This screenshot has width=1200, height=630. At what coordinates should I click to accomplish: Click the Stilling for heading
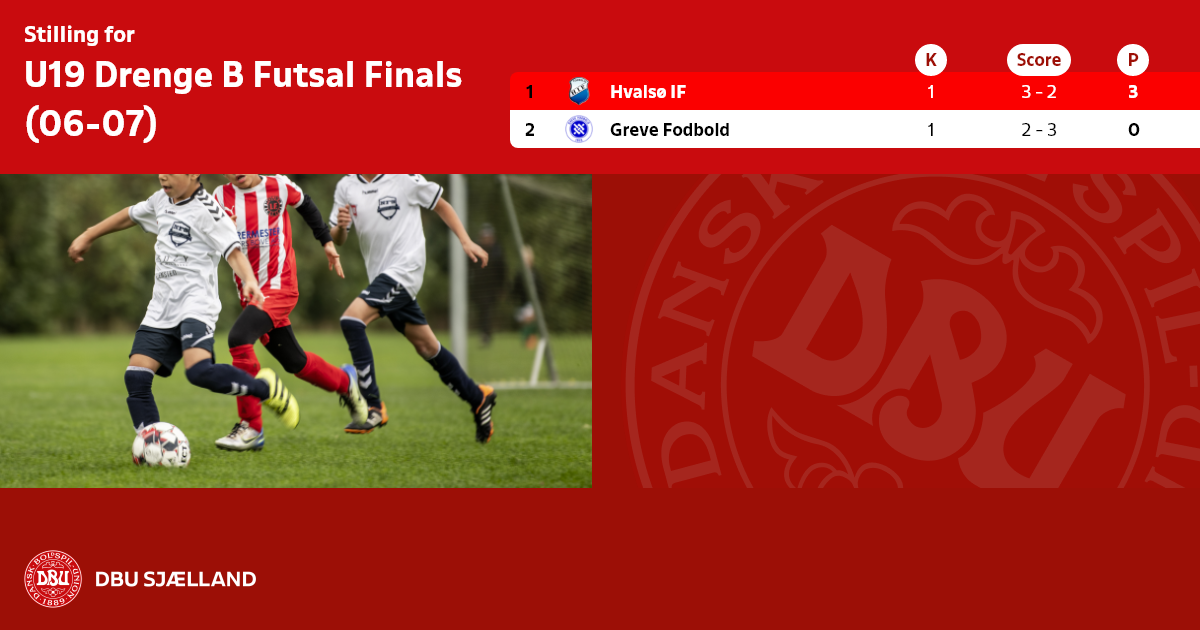(79, 35)
